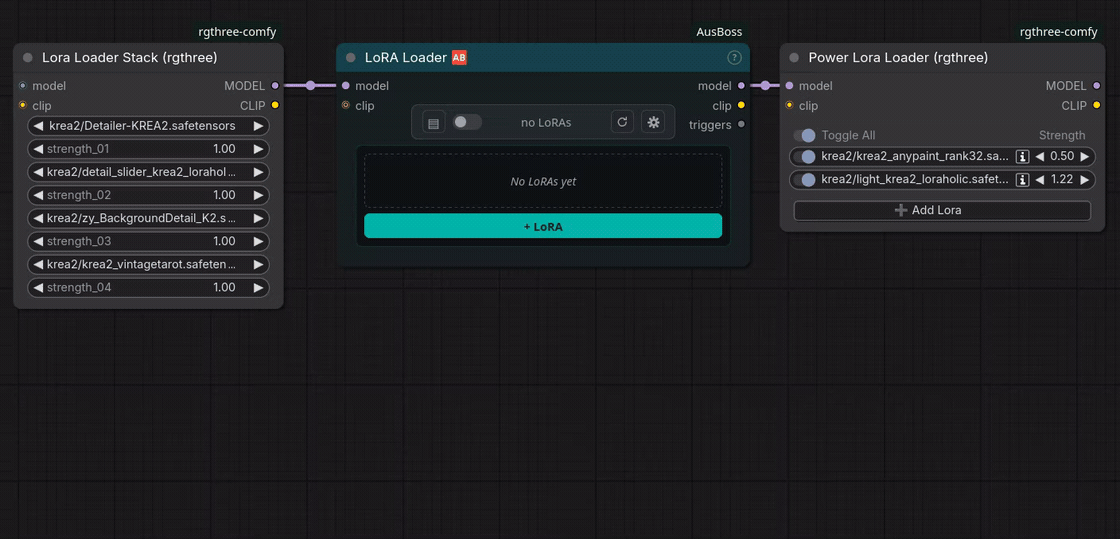The image size is (1120, 539).
Task: Increase the 1.22 light_krea2 strength
Action: (x=1084, y=179)
